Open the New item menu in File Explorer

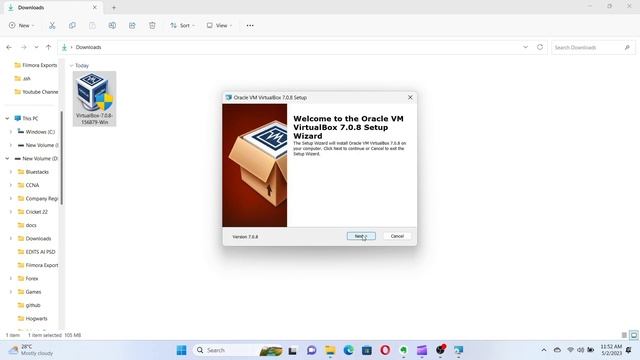pyautogui.click(x=22, y=25)
